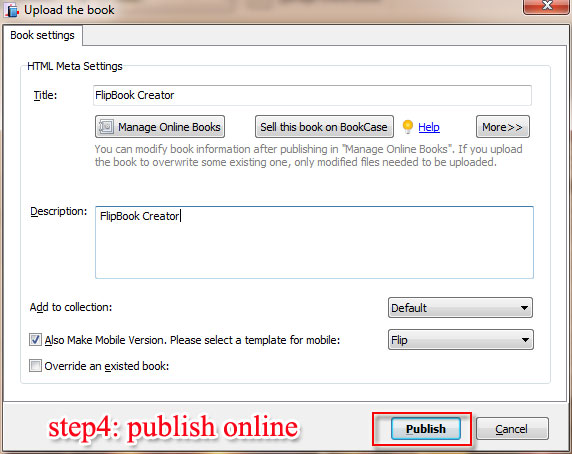Image resolution: width=572 pixels, height=454 pixels.
Task: Click the lightbulb icon beside Help
Action: tap(407, 127)
